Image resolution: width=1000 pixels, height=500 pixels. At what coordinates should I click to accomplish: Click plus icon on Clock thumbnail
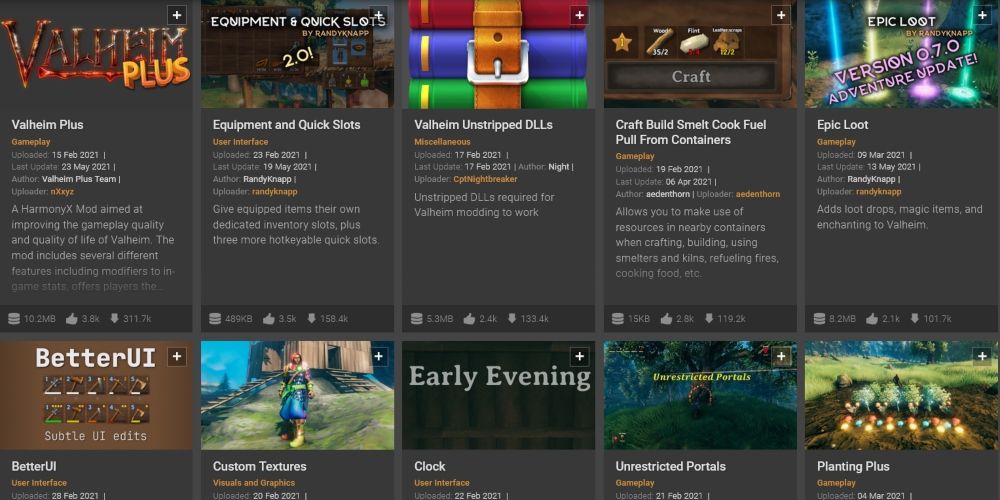579,357
